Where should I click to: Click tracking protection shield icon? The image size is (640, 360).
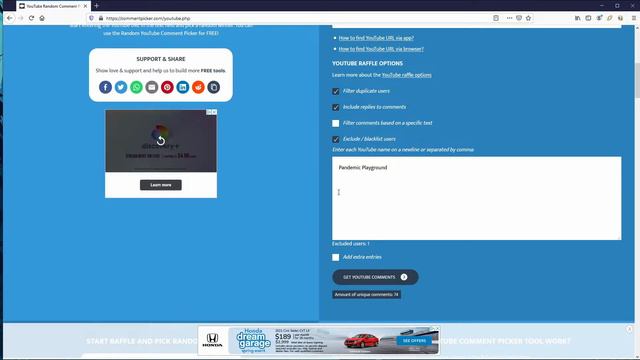click(91, 18)
